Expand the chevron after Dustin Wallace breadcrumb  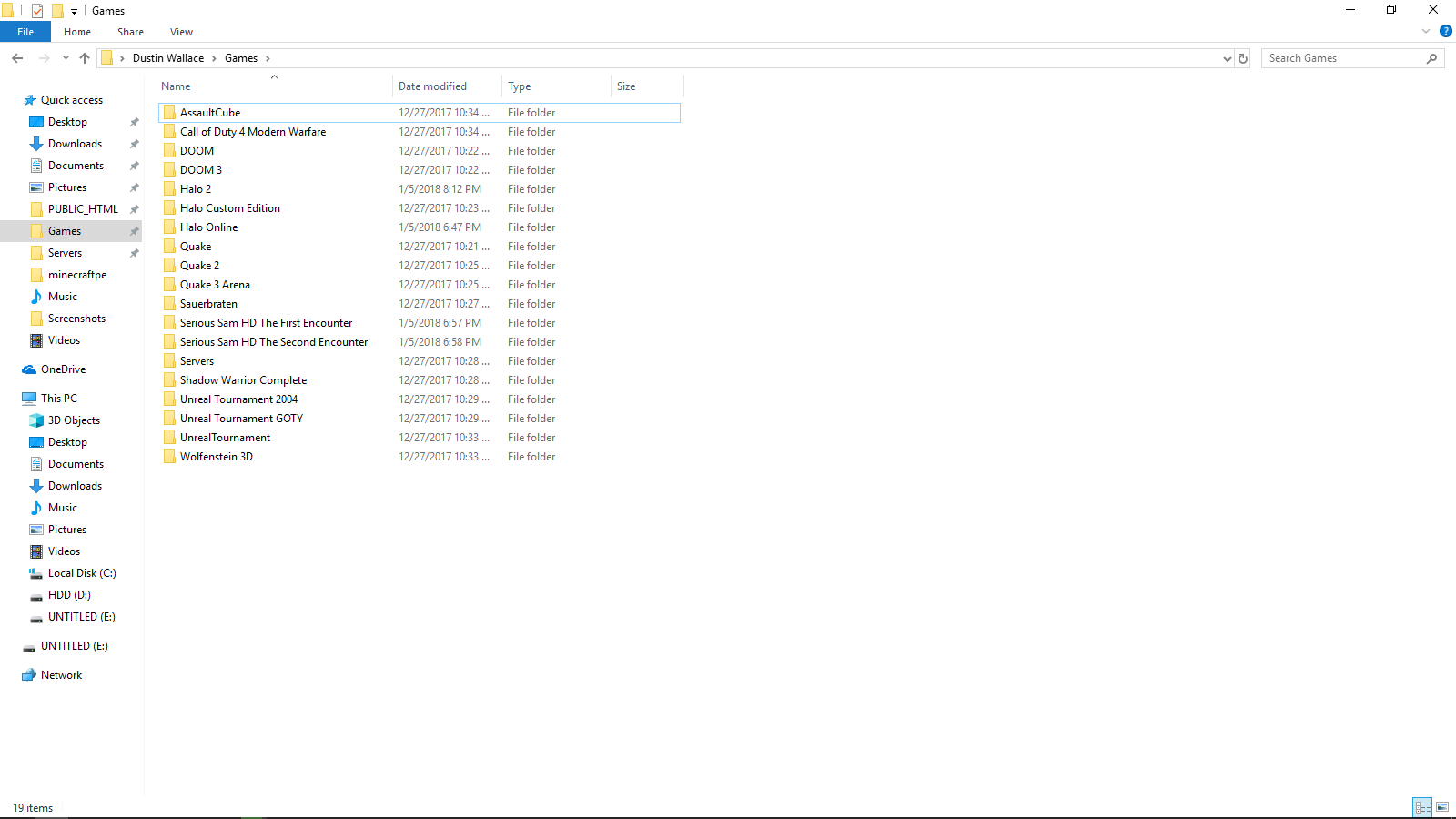coord(215,58)
